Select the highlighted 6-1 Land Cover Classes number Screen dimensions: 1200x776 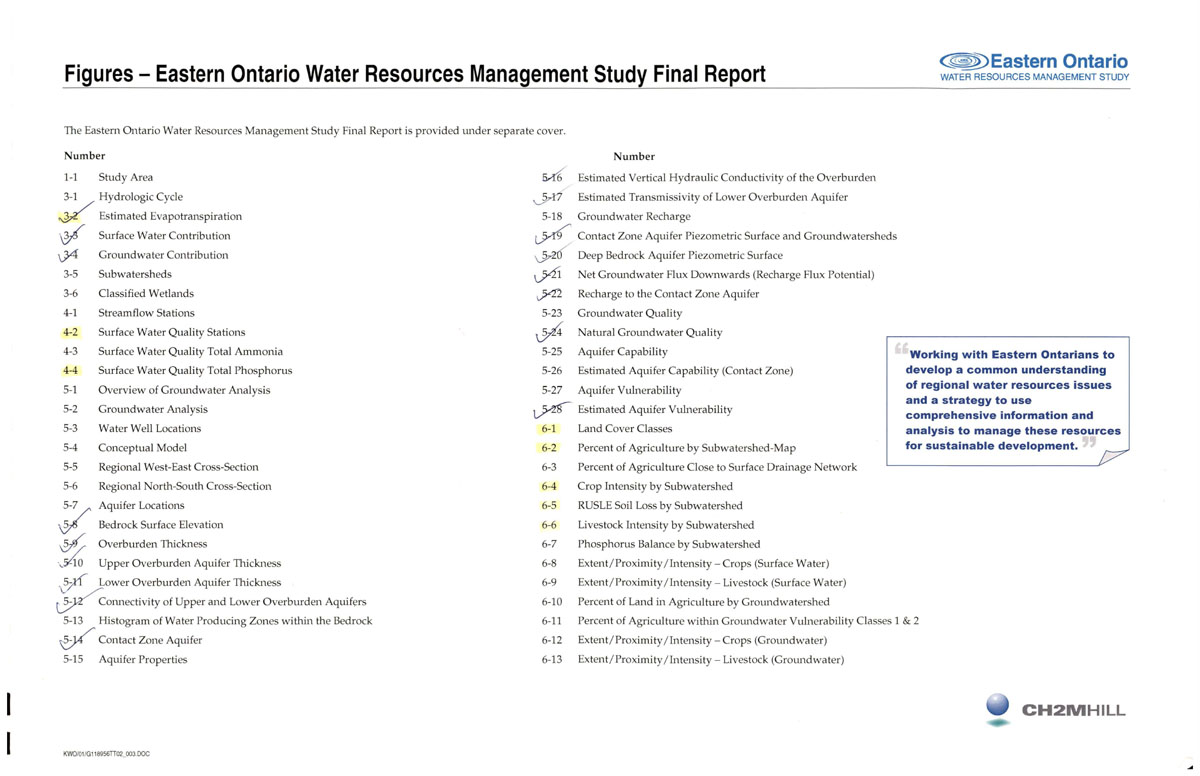[x=549, y=429]
